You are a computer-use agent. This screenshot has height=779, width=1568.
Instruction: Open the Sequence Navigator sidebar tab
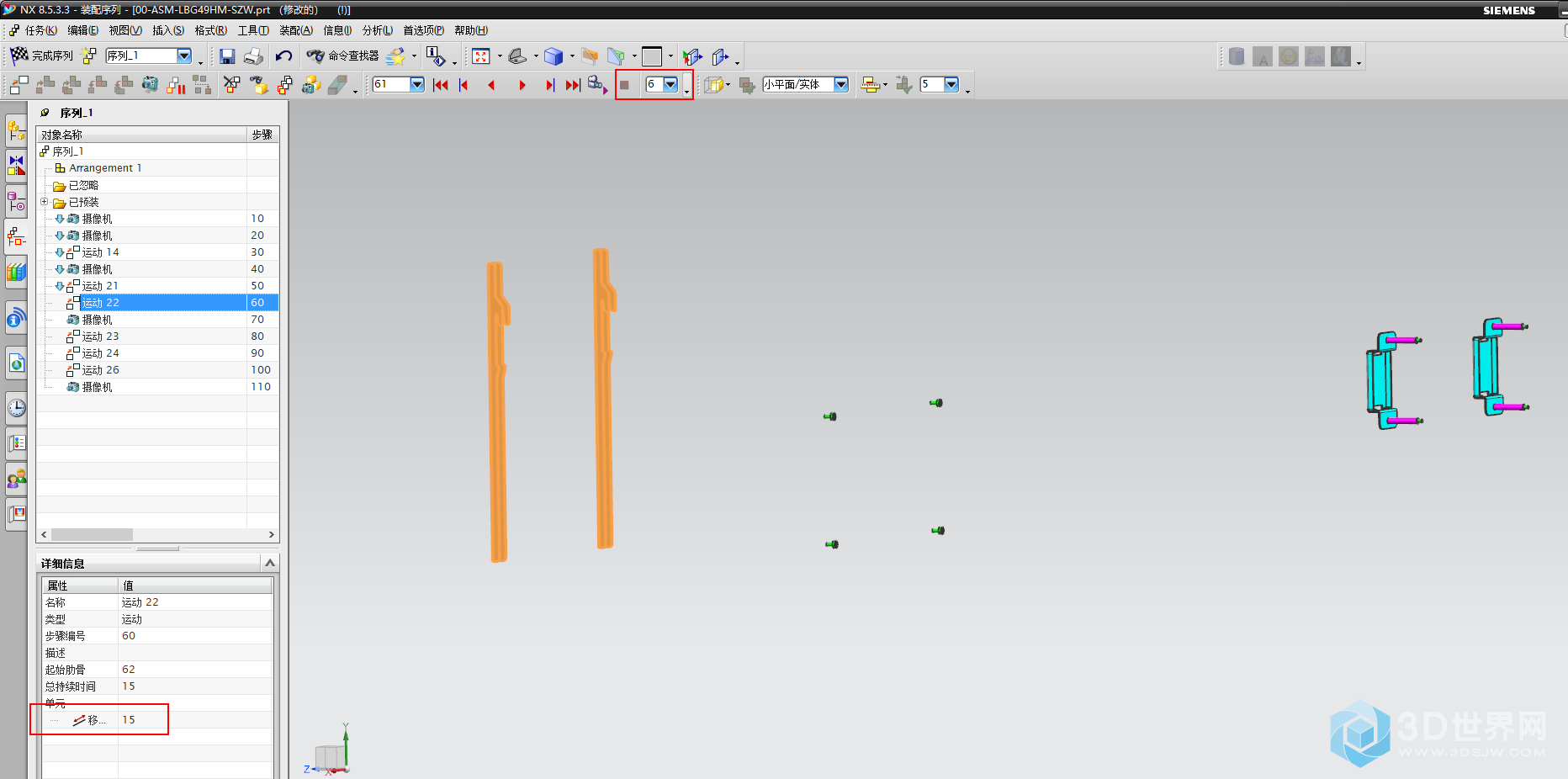click(16, 236)
